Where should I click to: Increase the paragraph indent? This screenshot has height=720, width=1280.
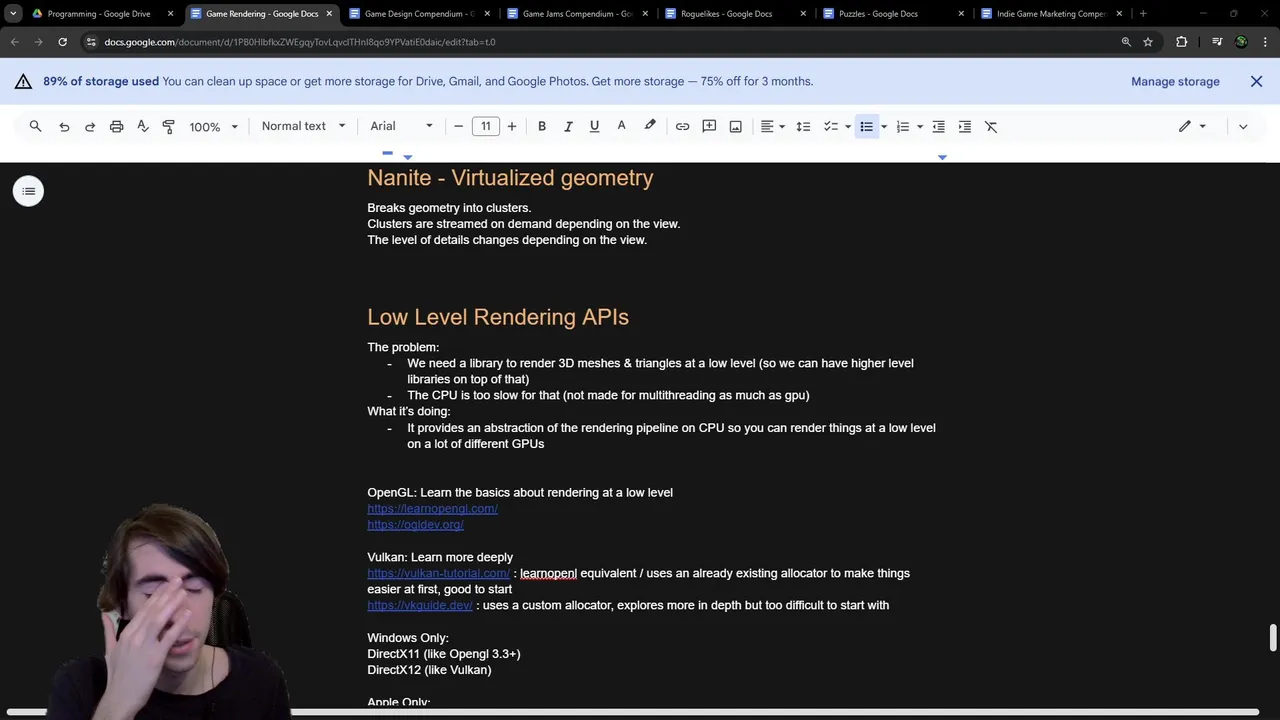pos(964,126)
